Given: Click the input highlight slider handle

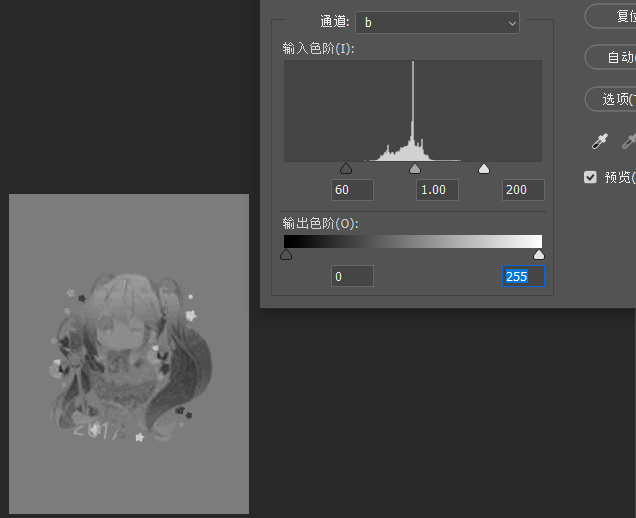Looking at the screenshot, I should pos(484,168).
